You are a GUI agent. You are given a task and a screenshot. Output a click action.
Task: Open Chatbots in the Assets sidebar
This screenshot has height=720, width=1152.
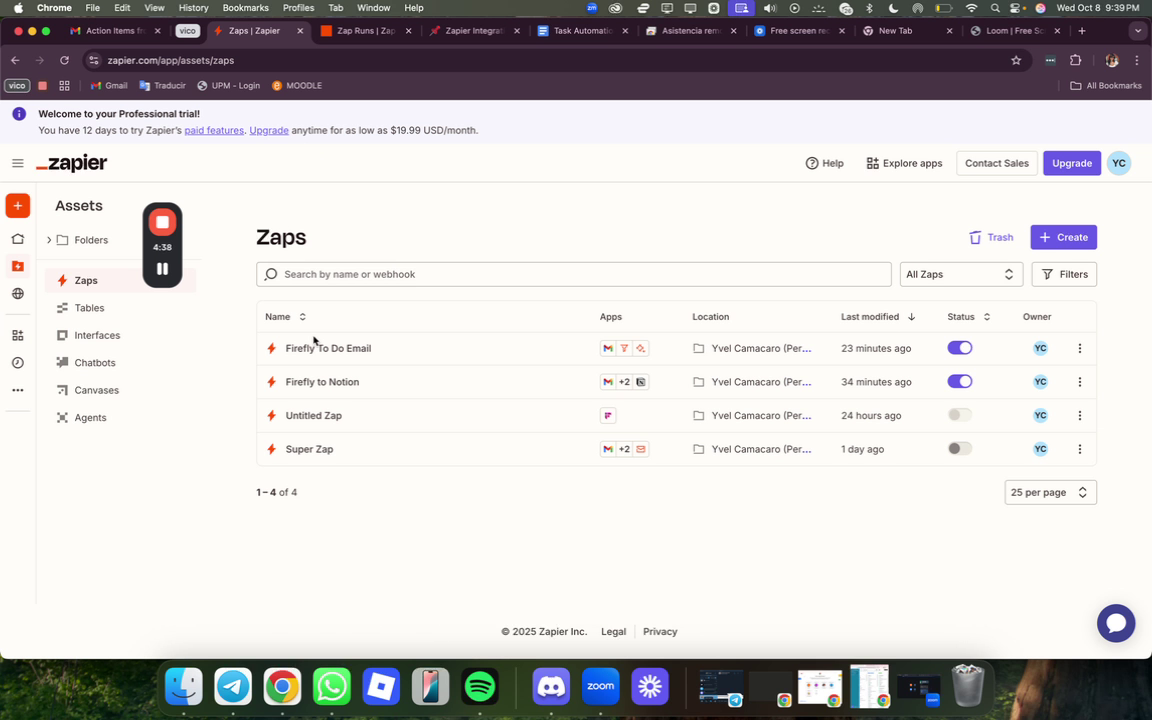click(x=95, y=363)
